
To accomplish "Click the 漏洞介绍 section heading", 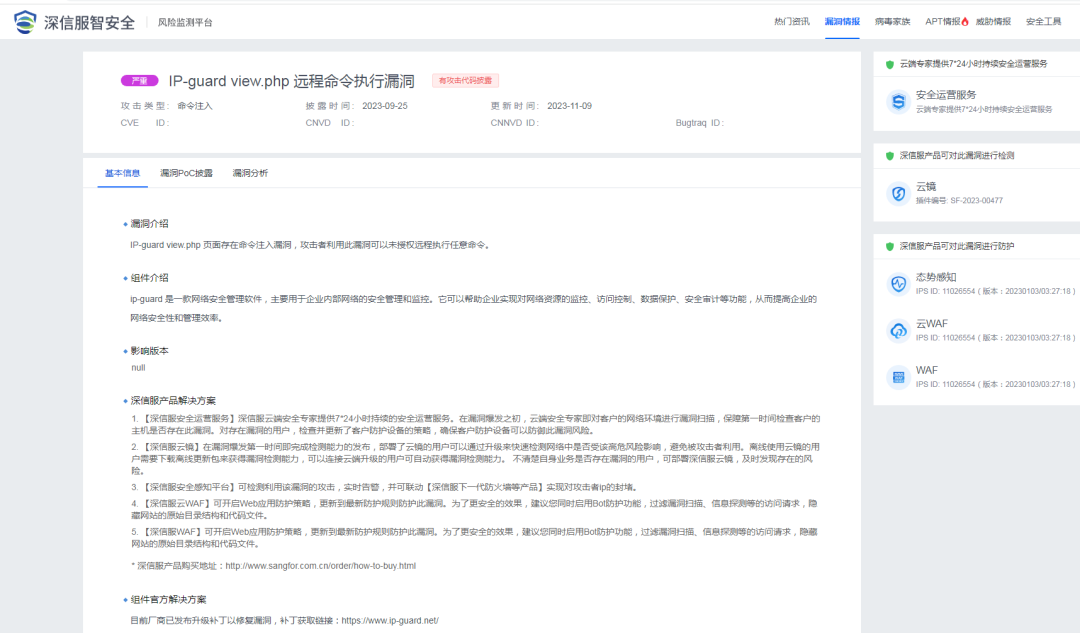I will (149, 223).
